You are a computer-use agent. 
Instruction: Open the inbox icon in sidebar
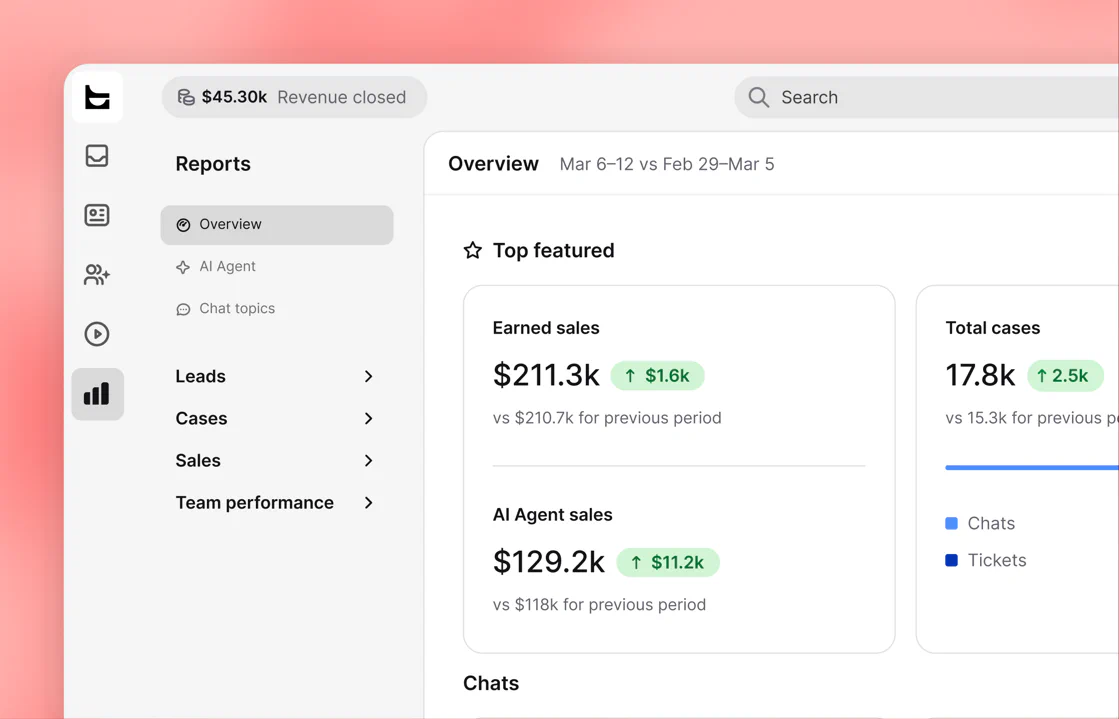(97, 156)
